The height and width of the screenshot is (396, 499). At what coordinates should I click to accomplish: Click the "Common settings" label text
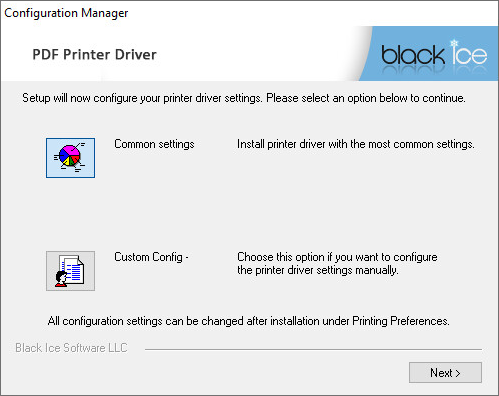click(x=154, y=144)
